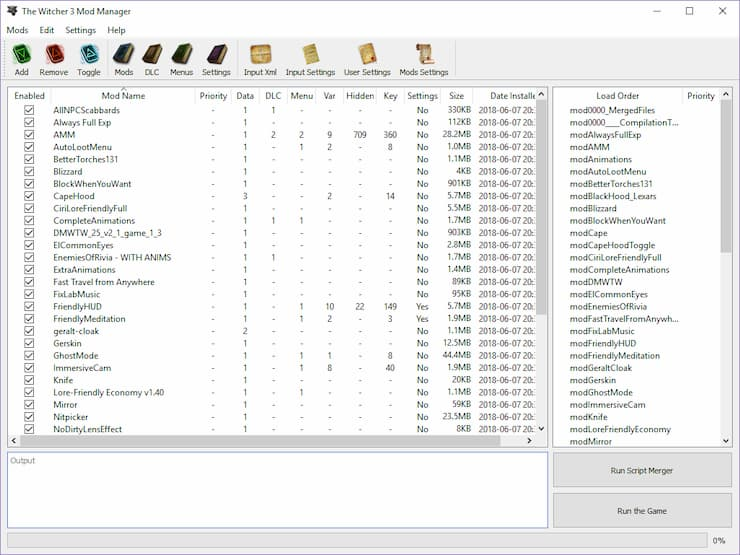This screenshot has width=740, height=555.
Task: Select modCapeHoodToggle in load order
Action: click(612, 245)
